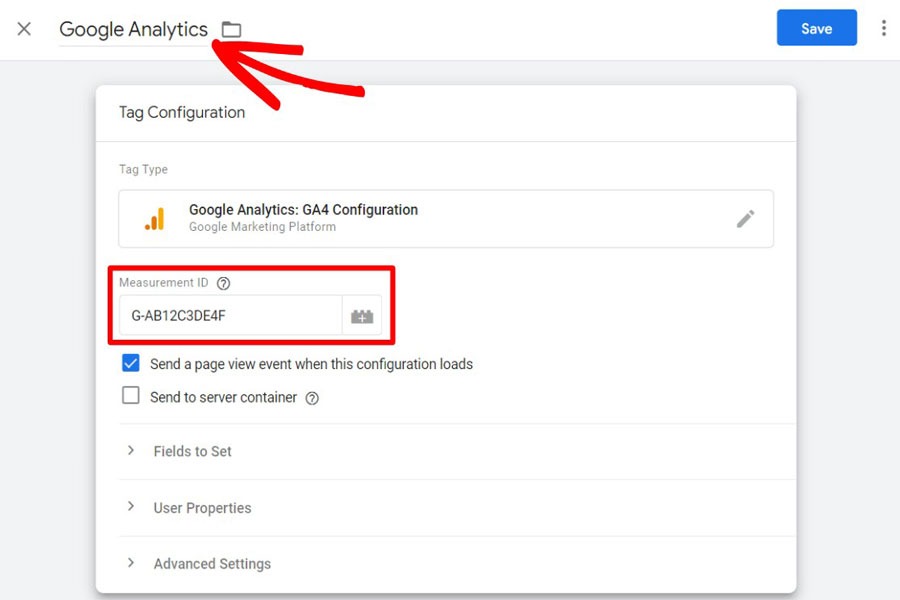Open the three-dot more options menu
Screen dimensions: 900x600
[x=883, y=28]
